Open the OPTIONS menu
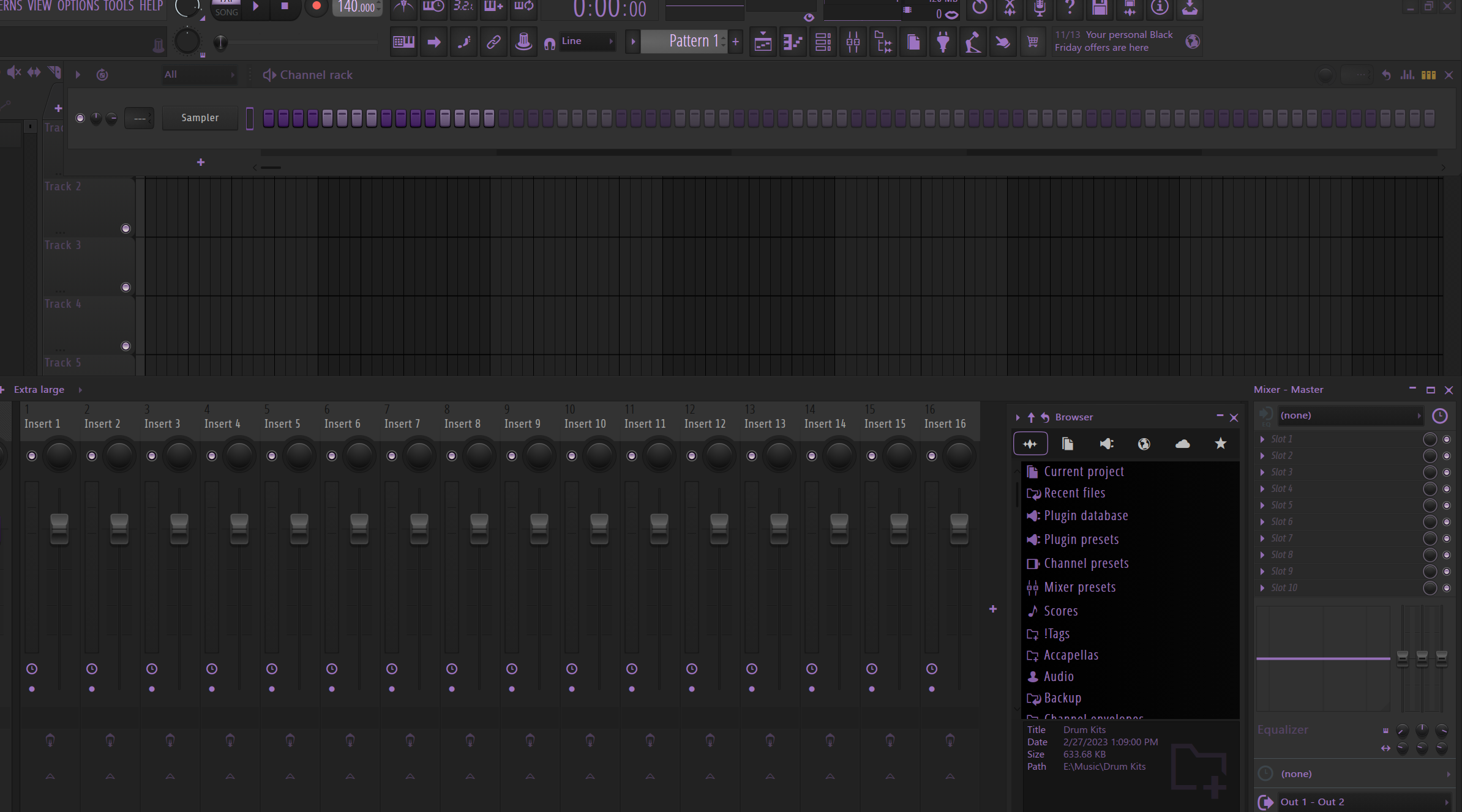 78,6
